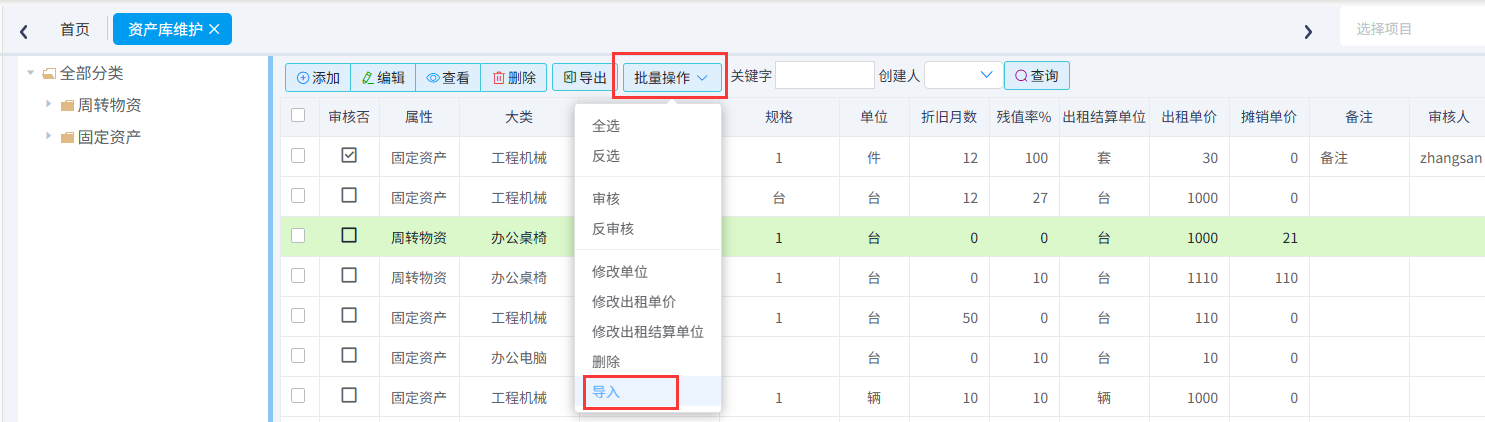Toggle the select-all header checkbox
Viewport: 1485px width, 422px height.
[x=298, y=116]
